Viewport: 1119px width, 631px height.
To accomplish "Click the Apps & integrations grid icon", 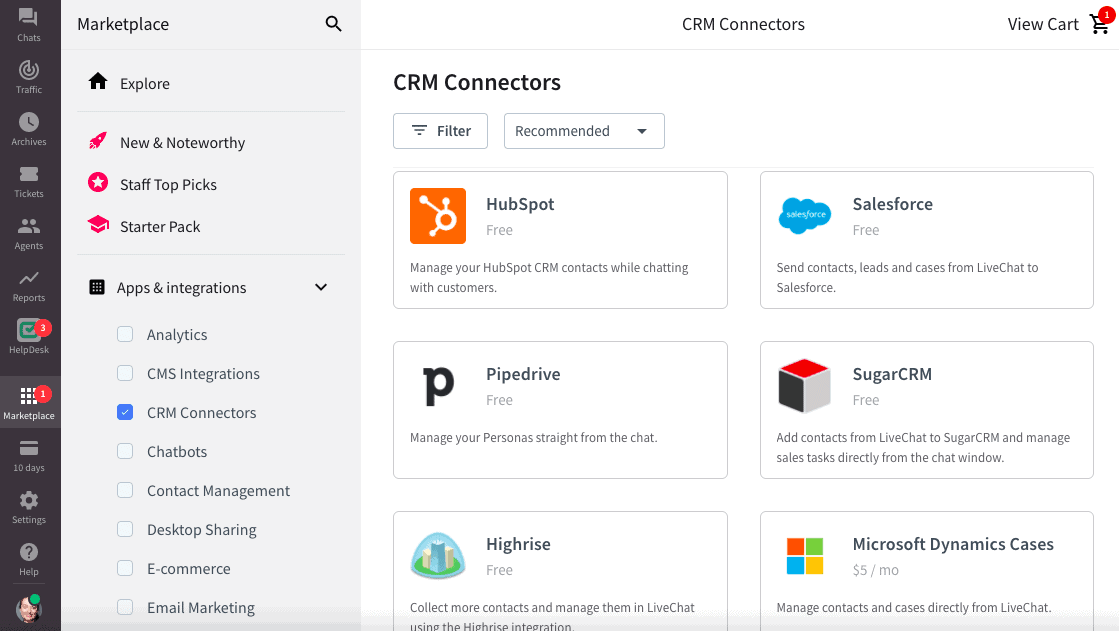I will 97,287.
